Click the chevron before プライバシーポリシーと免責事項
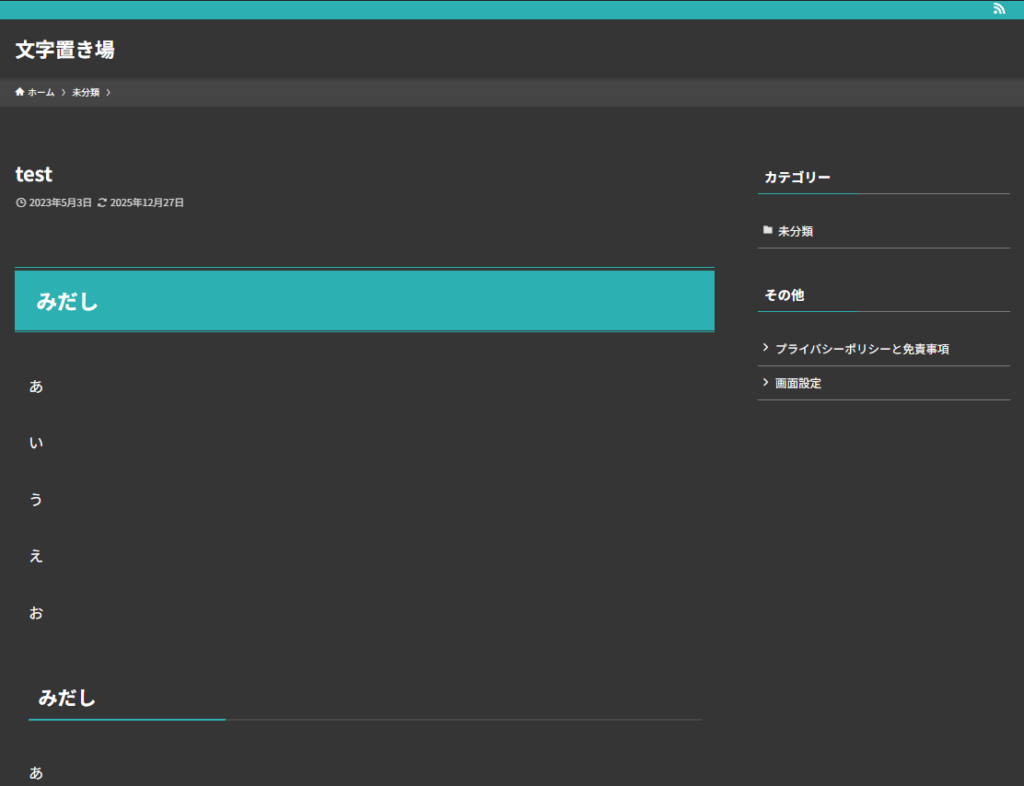1024x786 pixels. point(766,348)
